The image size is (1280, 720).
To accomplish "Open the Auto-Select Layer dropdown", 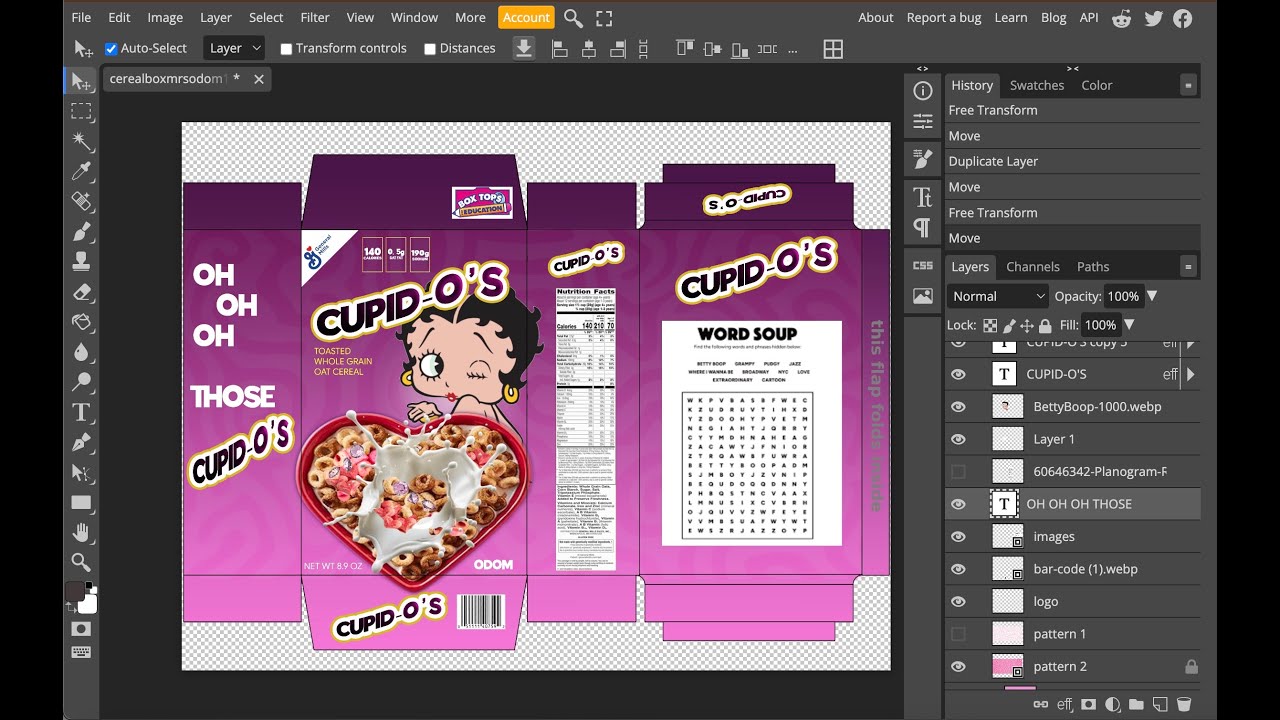I will tap(234, 48).
